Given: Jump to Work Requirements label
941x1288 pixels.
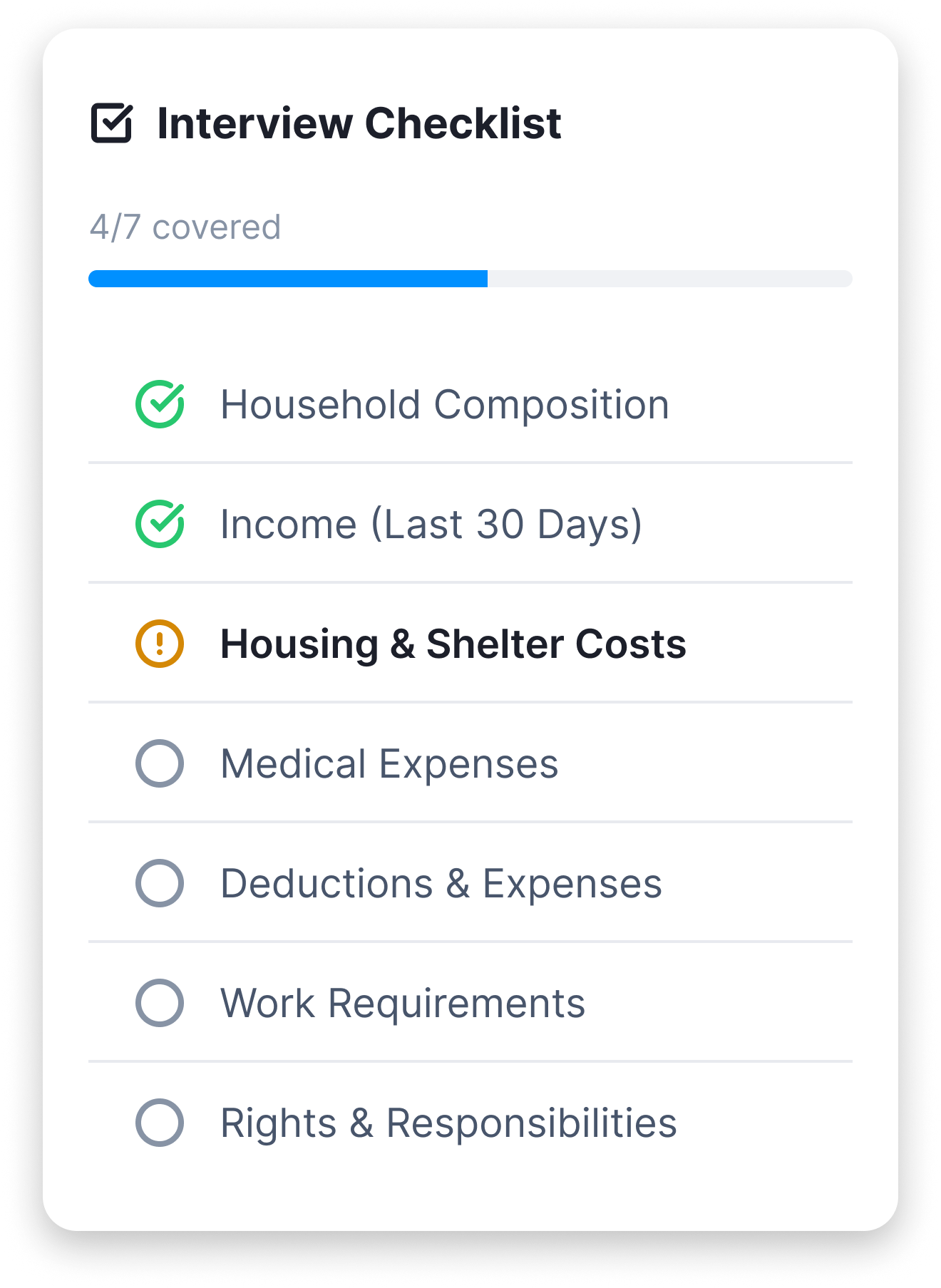Looking at the screenshot, I should (403, 1004).
